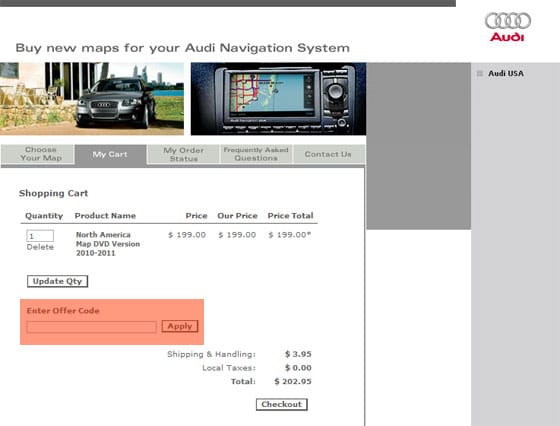Proceed with the Checkout button
This screenshot has height=426, width=560.
coord(282,405)
